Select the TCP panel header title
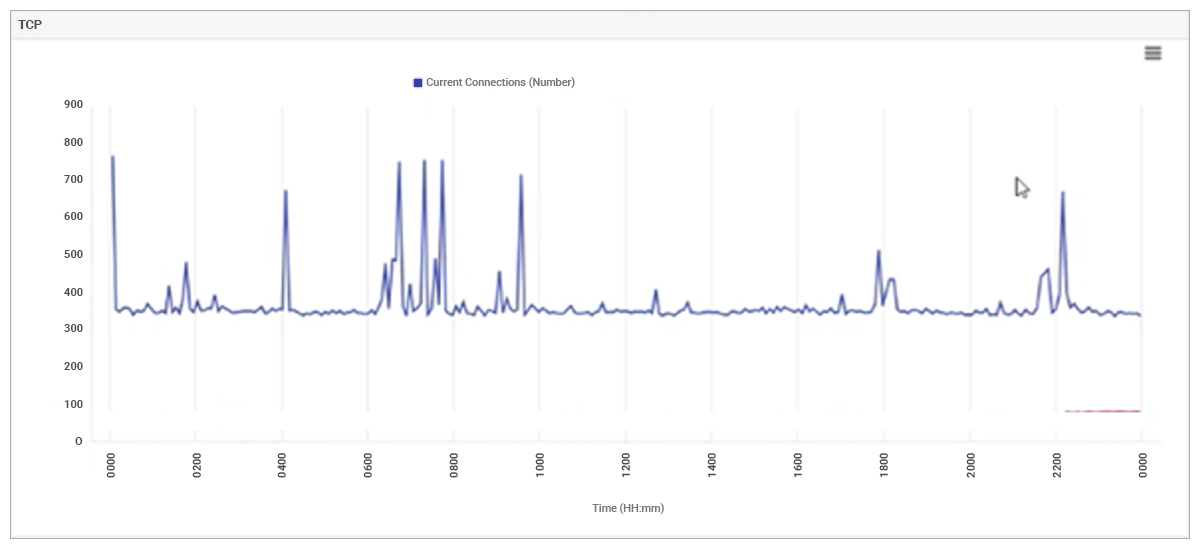Screen dimensions: 1200x549 point(30,24)
